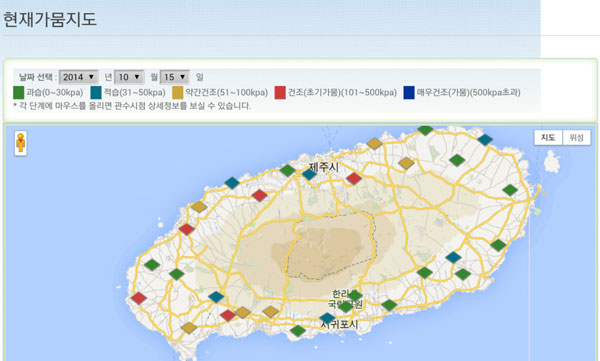Open the month dropdown showing 10
Viewport: 600px width, 361px height.
(x=129, y=77)
